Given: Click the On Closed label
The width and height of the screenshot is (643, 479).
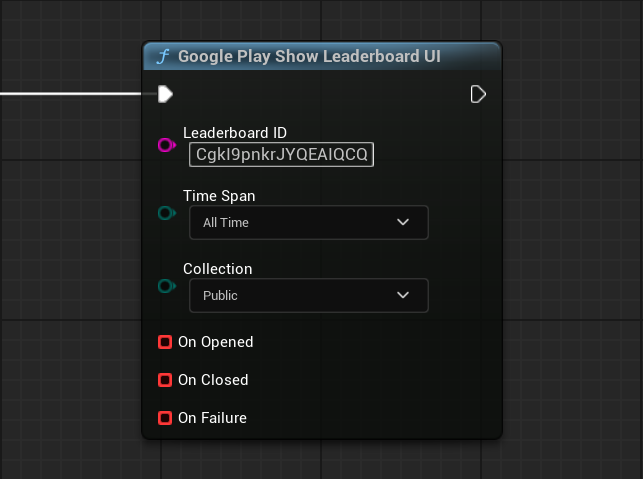Looking at the screenshot, I should pyautogui.click(x=213, y=380).
